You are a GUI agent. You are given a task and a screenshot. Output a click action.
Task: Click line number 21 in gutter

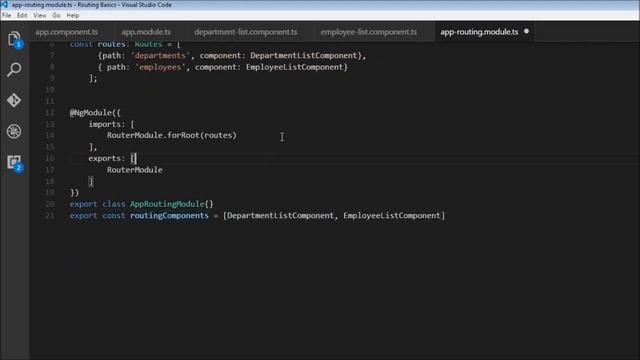[50, 216]
